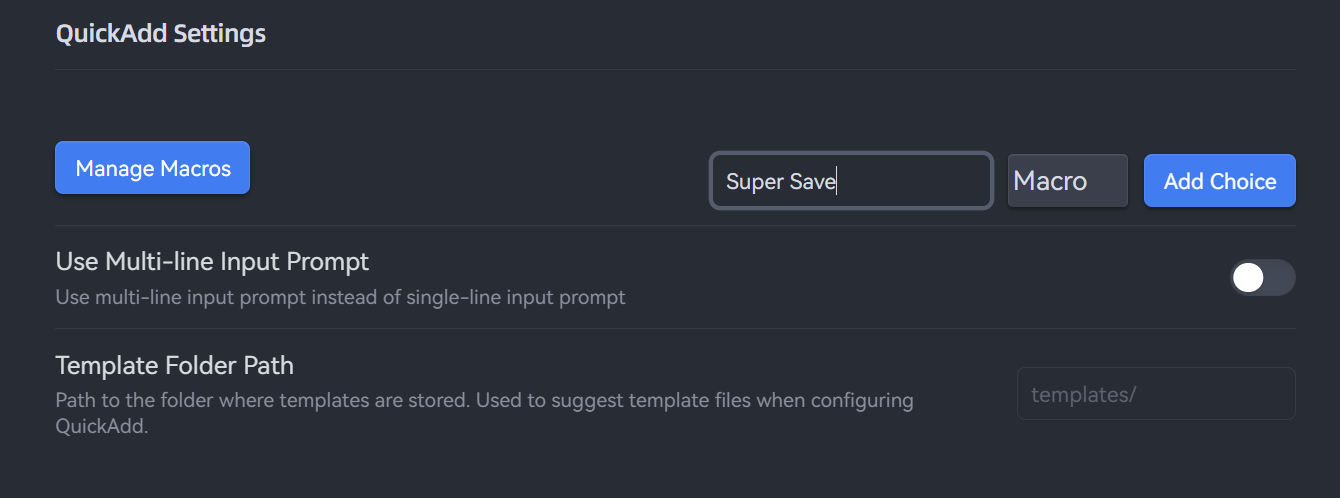Click the QuickAdd Settings heading
Image resolution: width=1340 pixels, height=498 pixels.
click(x=161, y=33)
